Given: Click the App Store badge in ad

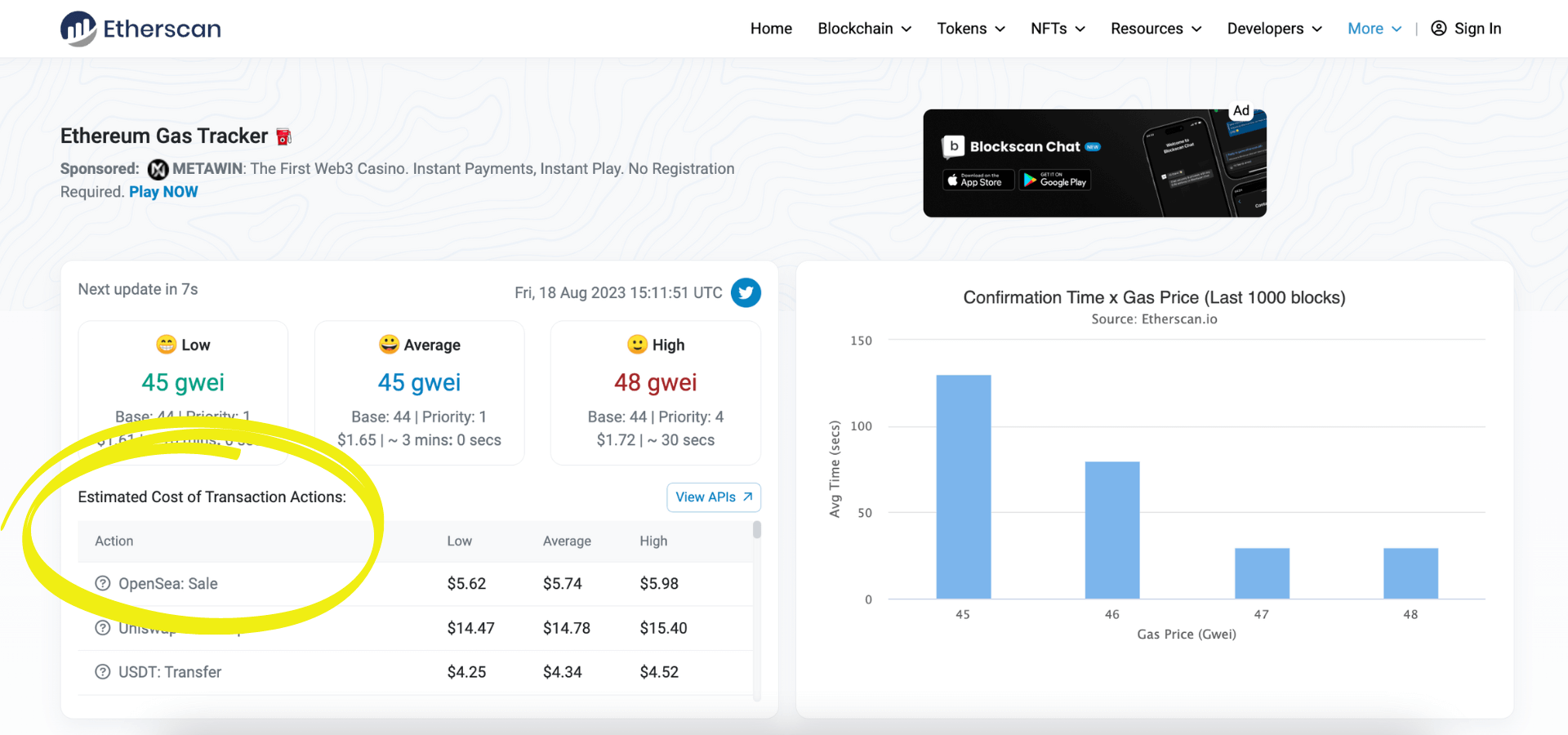Looking at the screenshot, I should pyautogui.click(x=978, y=180).
